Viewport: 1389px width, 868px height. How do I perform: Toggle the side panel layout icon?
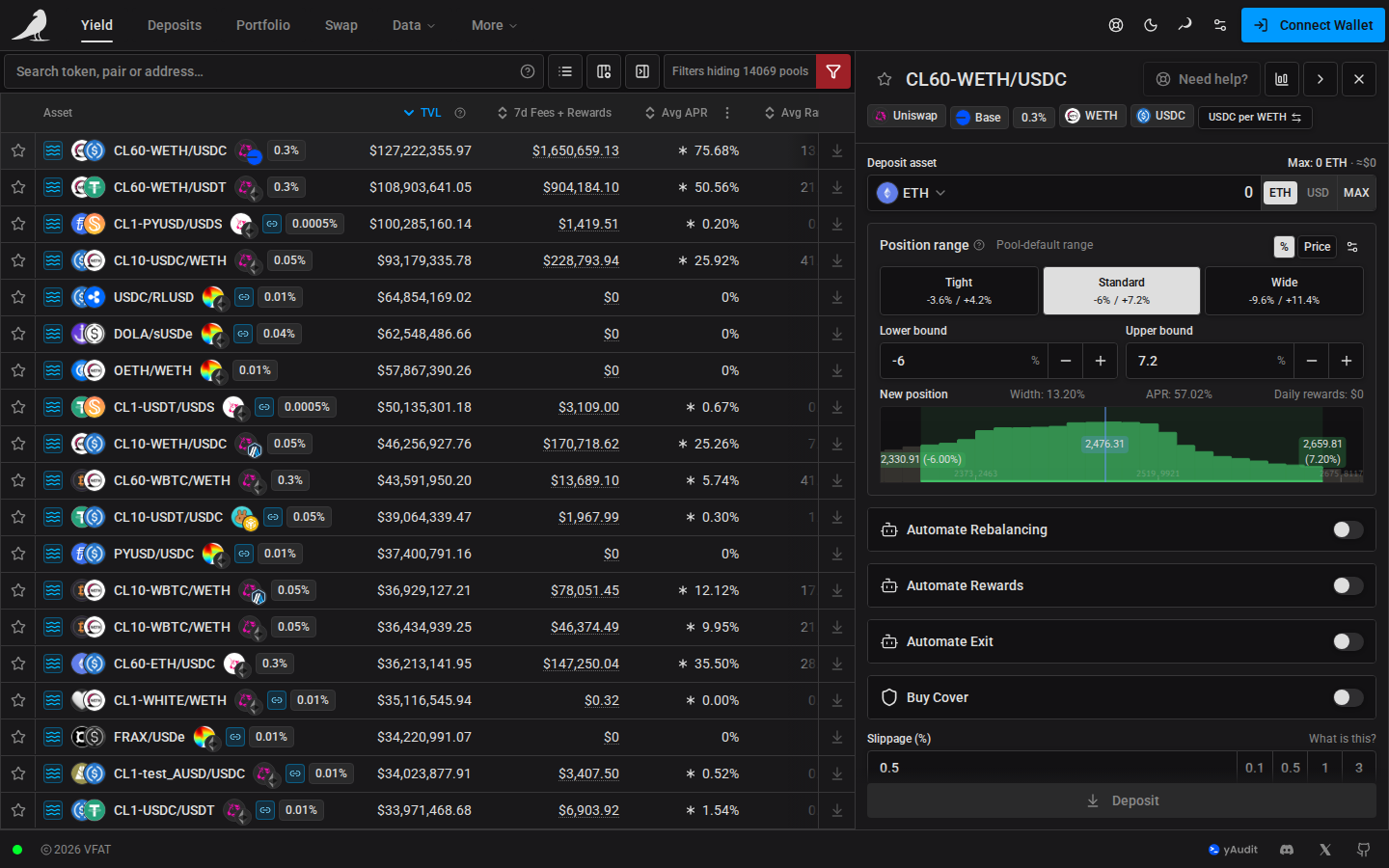[x=642, y=71]
